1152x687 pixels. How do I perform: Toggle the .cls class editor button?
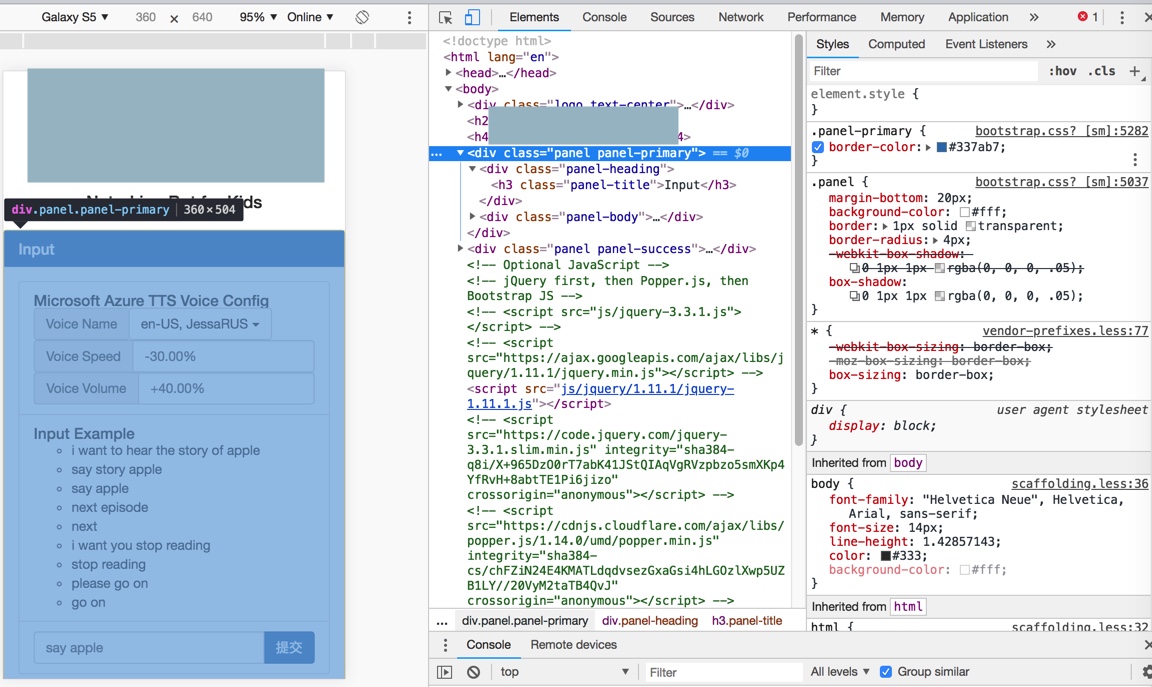(x=1101, y=71)
